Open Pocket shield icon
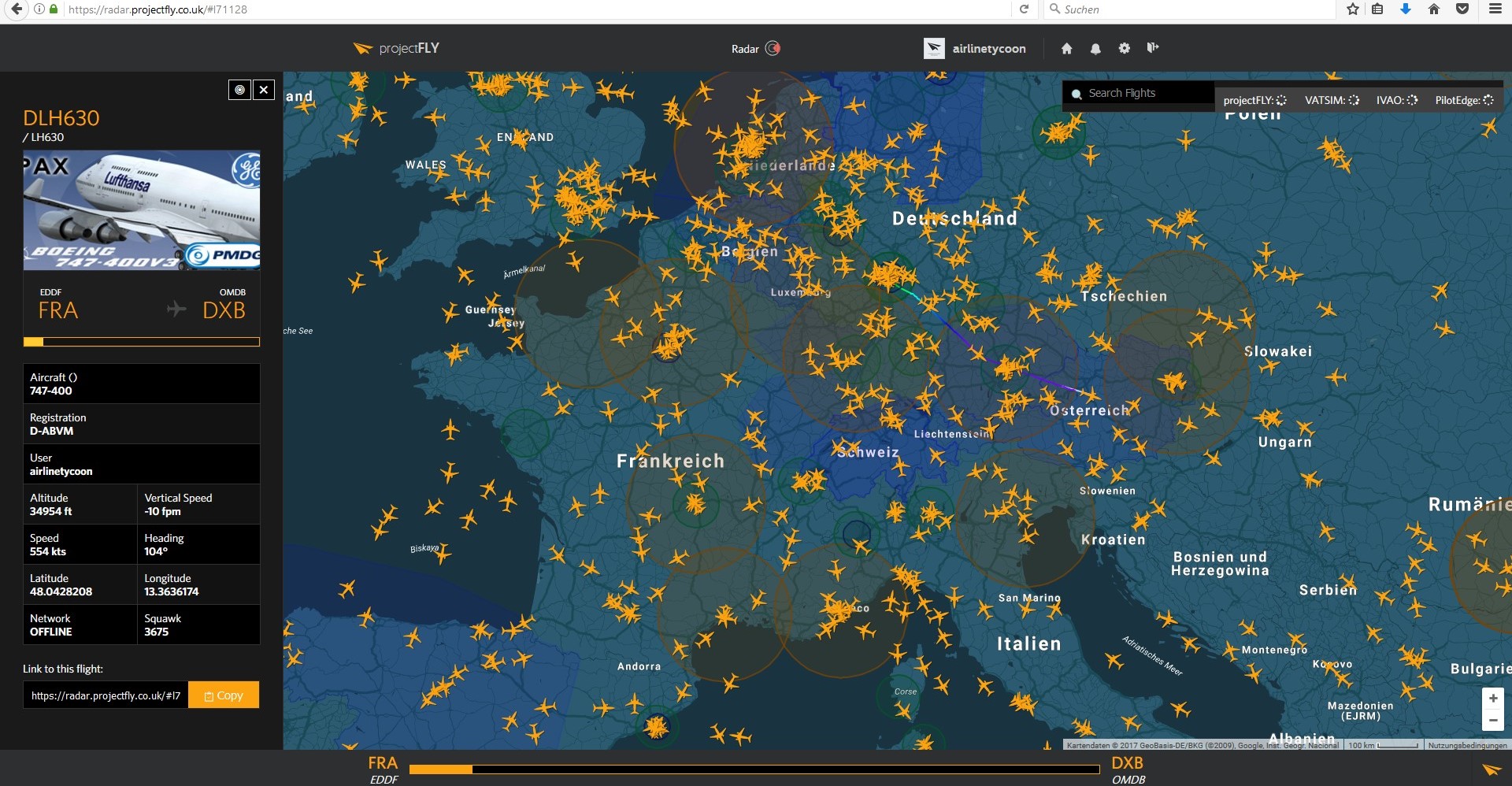 click(x=1462, y=9)
